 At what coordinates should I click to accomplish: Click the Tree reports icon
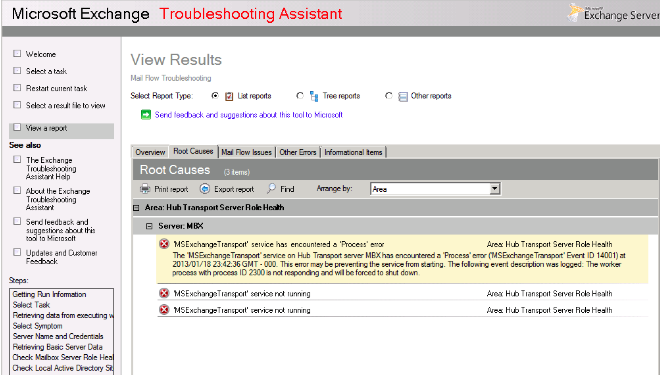tap(314, 96)
